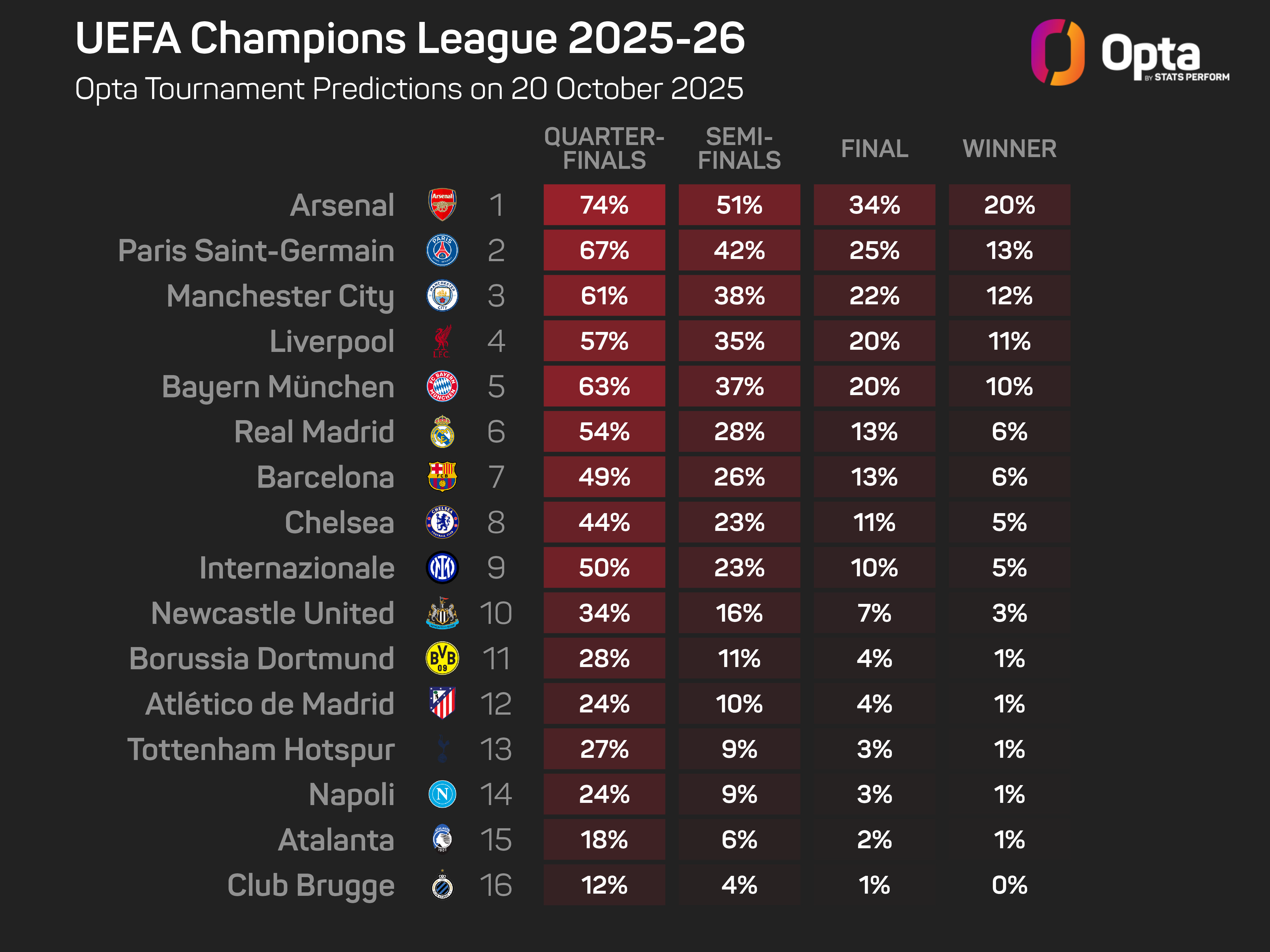Image resolution: width=1270 pixels, height=952 pixels.
Task: Select Arsenal's 20% winner cell
Action: 1009,205
